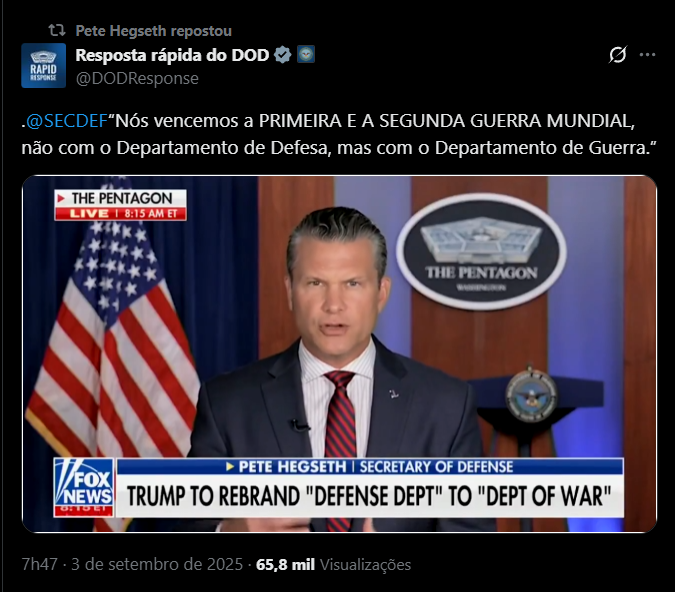
Task: Click the Pete Hegseth Secretary of Defense caption
Action: click(370, 467)
